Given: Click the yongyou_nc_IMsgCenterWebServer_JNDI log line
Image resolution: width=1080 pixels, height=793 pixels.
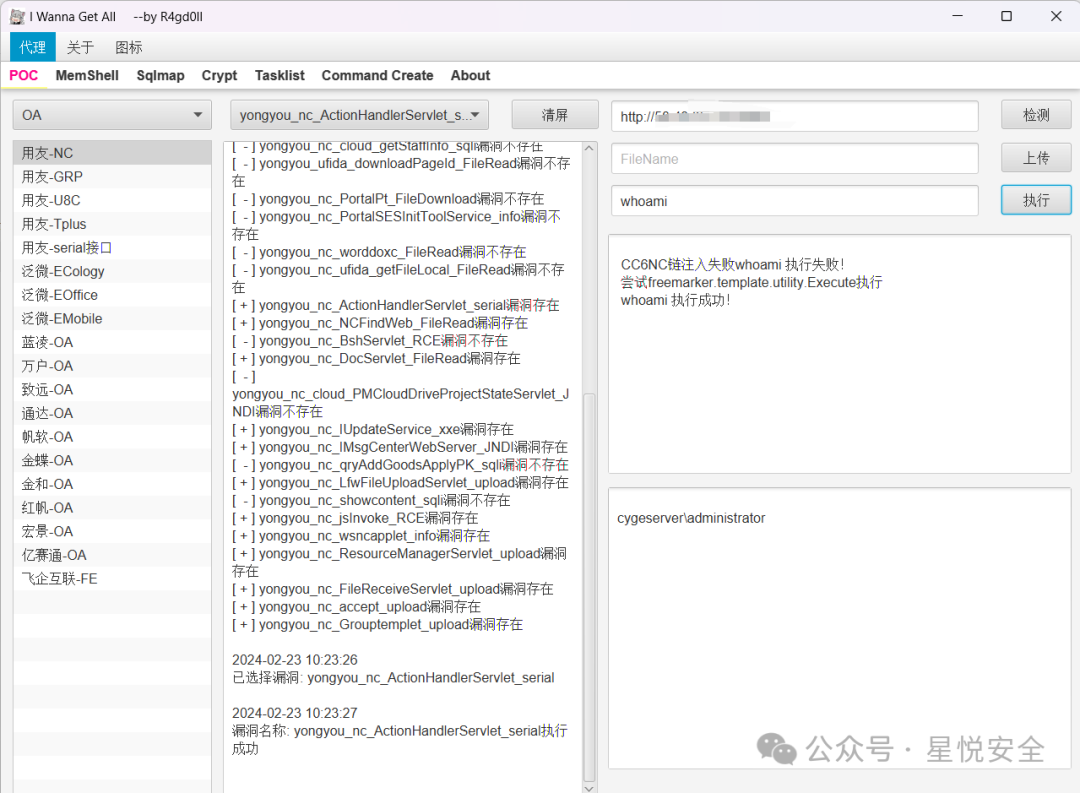Looking at the screenshot, I should point(400,448).
